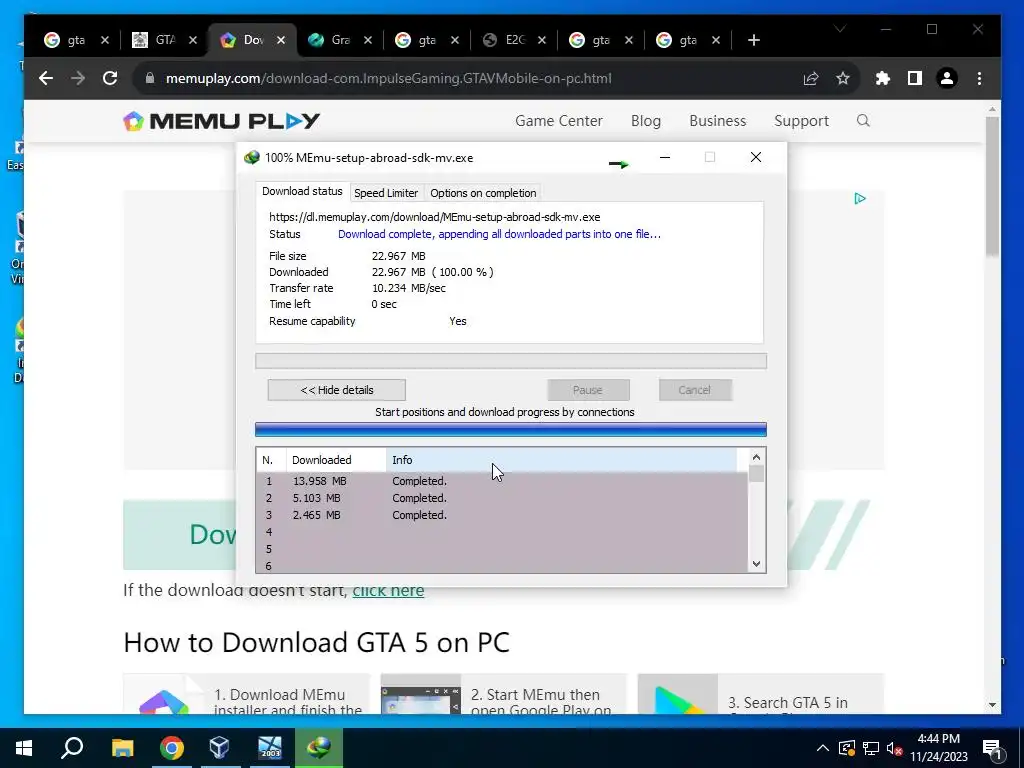
Task: Click the Hide details button
Action: pos(336,390)
